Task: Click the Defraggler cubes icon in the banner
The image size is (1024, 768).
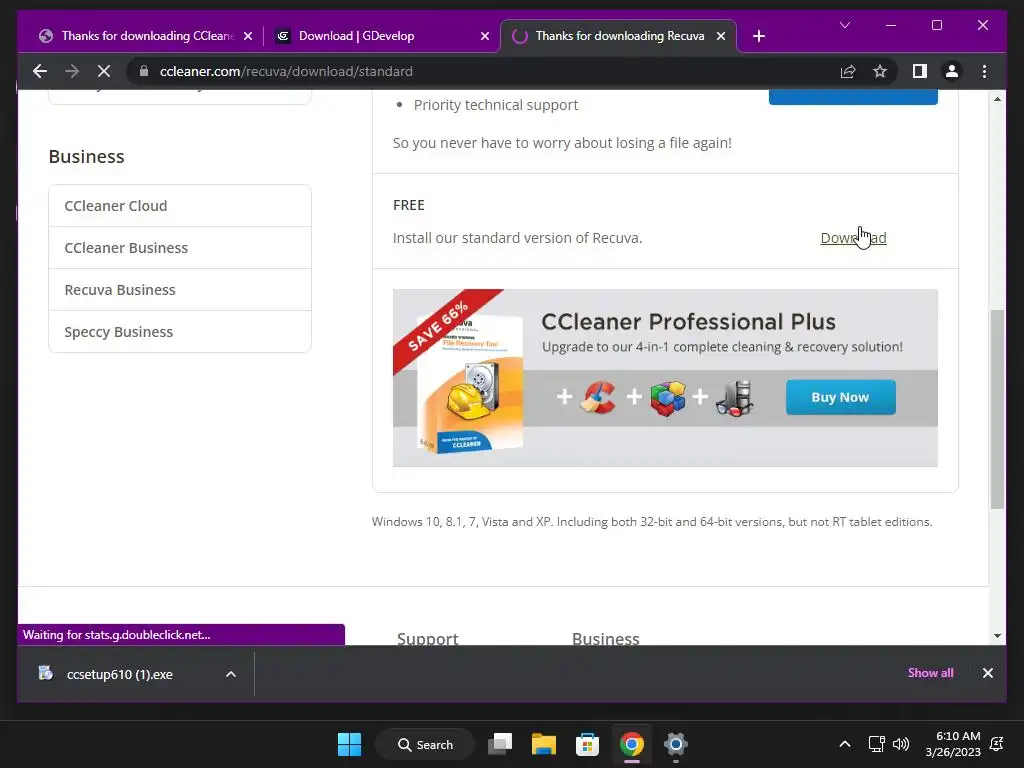Action: tap(667, 398)
